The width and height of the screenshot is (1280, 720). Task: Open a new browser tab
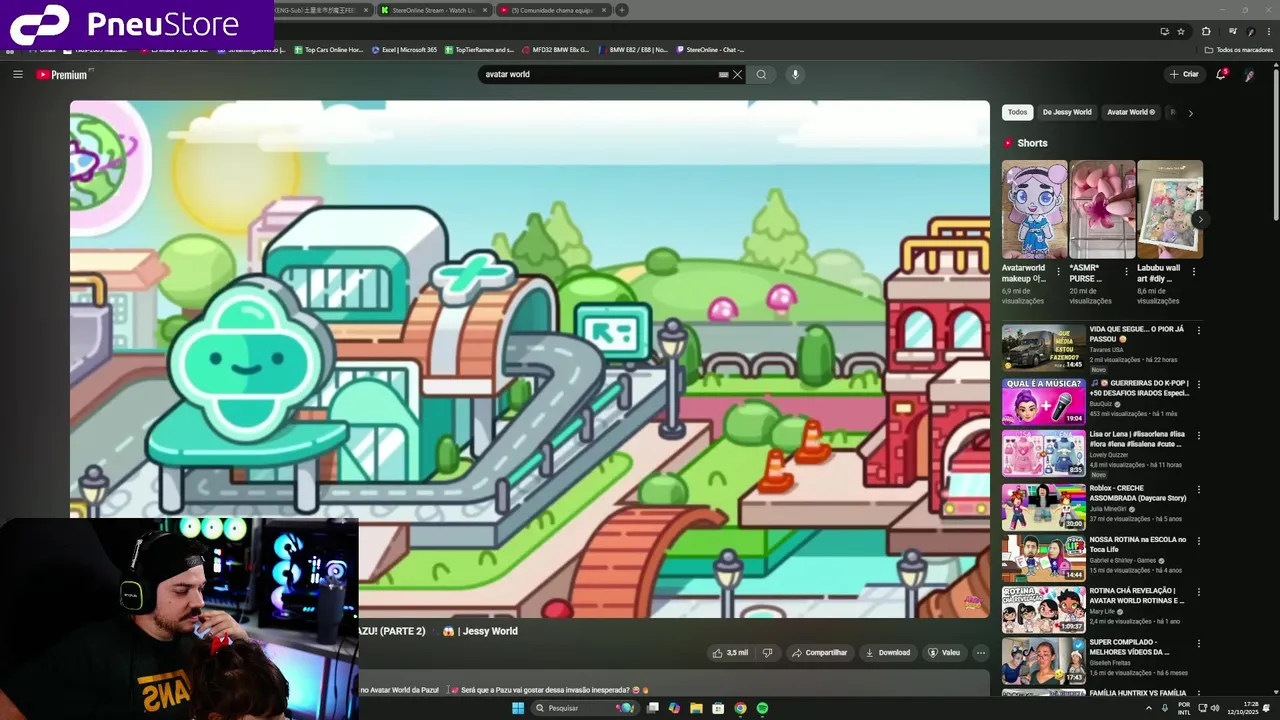(x=621, y=10)
